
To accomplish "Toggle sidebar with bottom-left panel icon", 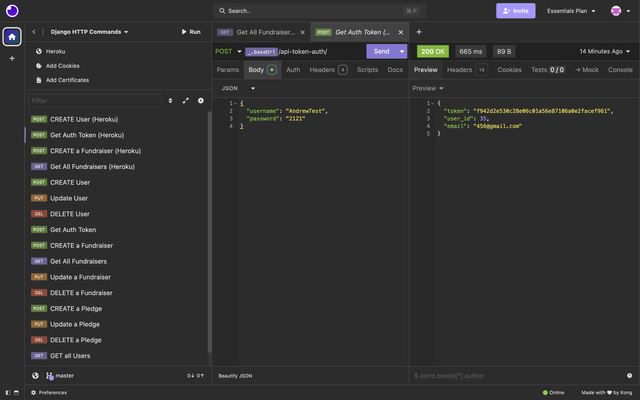I will click(8, 393).
